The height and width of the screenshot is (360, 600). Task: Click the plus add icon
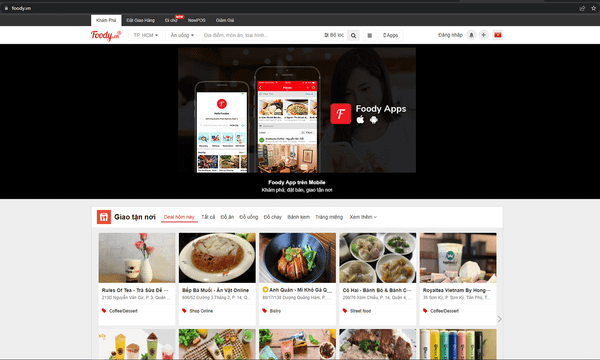pos(484,35)
